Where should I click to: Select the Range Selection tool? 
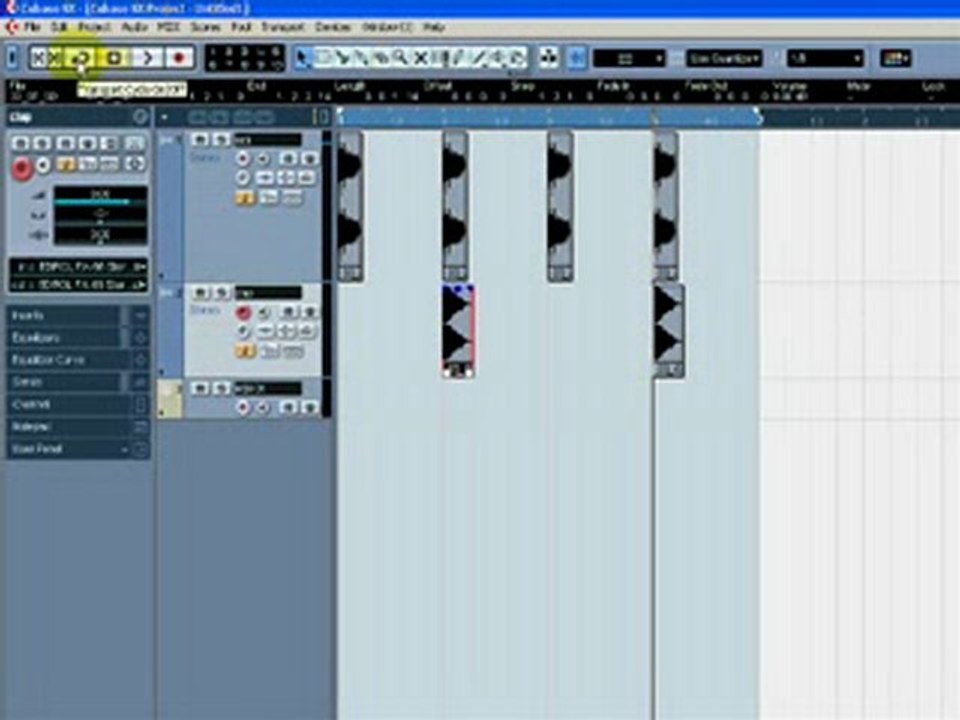[323, 58]
